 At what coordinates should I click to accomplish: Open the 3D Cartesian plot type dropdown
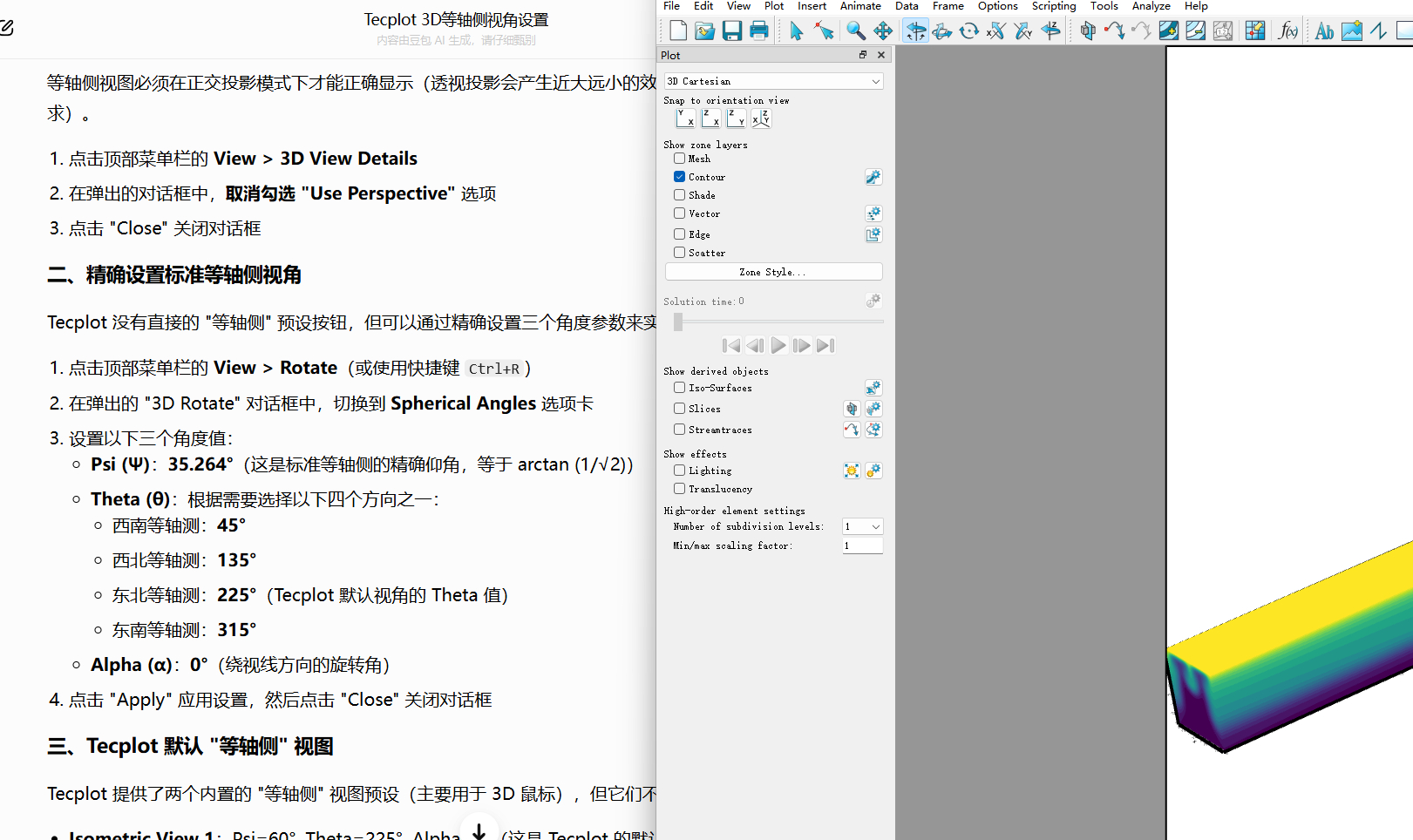click(774, 81)
